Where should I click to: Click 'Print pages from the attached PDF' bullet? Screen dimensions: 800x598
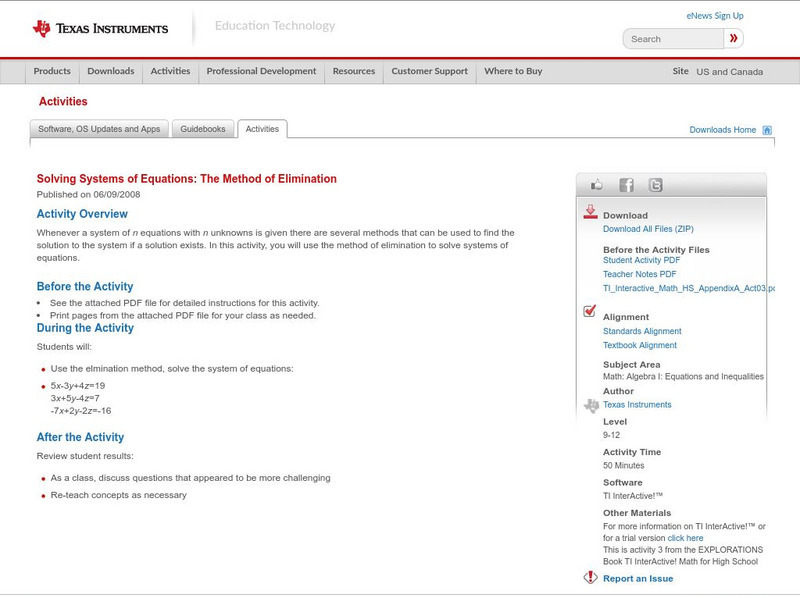point(183,316)
